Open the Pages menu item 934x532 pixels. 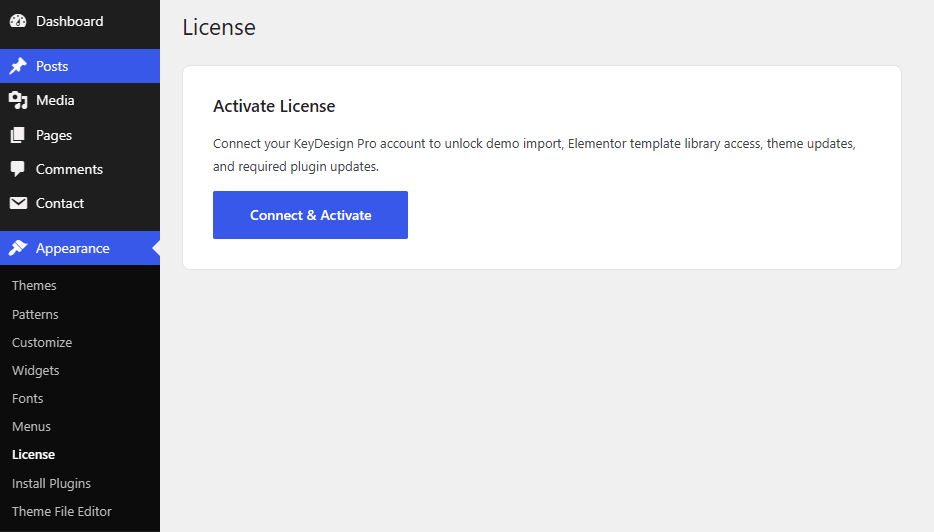[x=80, y=135]
